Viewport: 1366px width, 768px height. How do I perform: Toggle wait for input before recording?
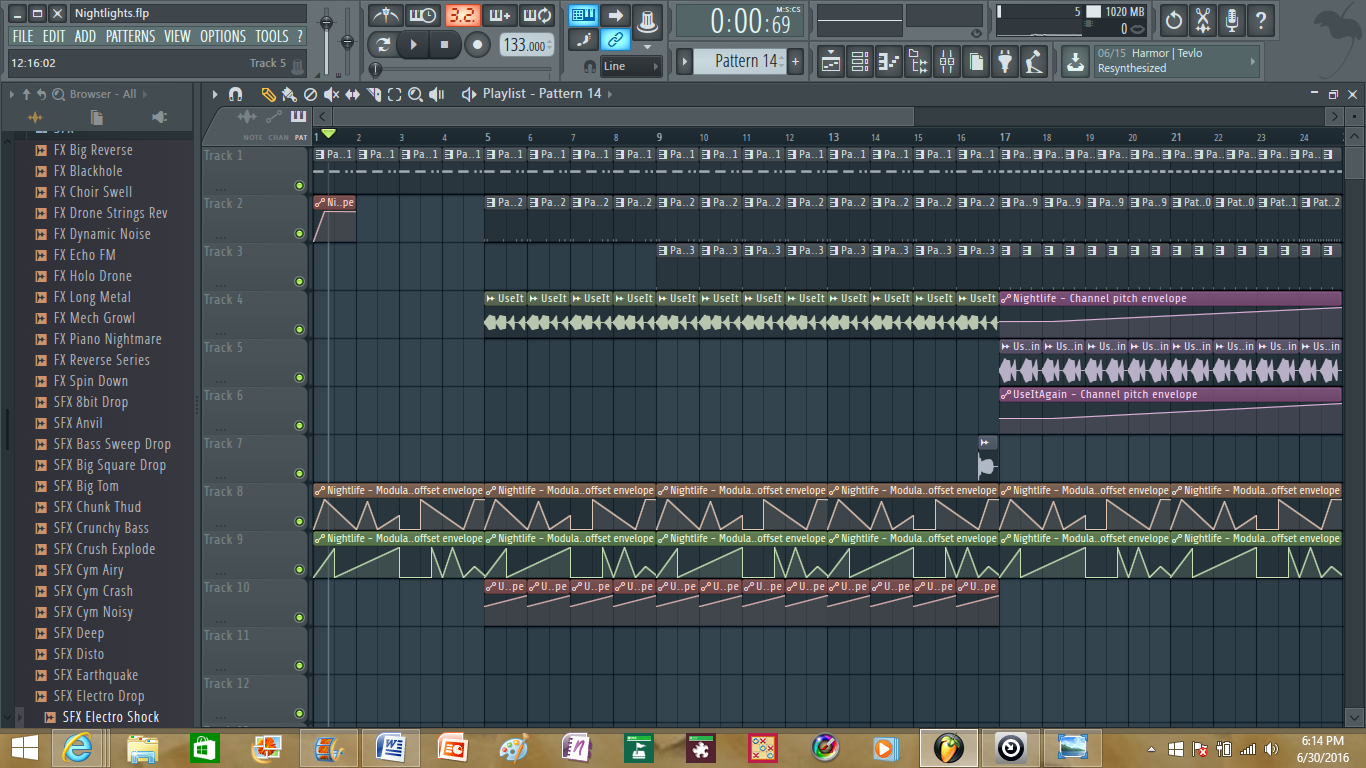tap(423, 16)
